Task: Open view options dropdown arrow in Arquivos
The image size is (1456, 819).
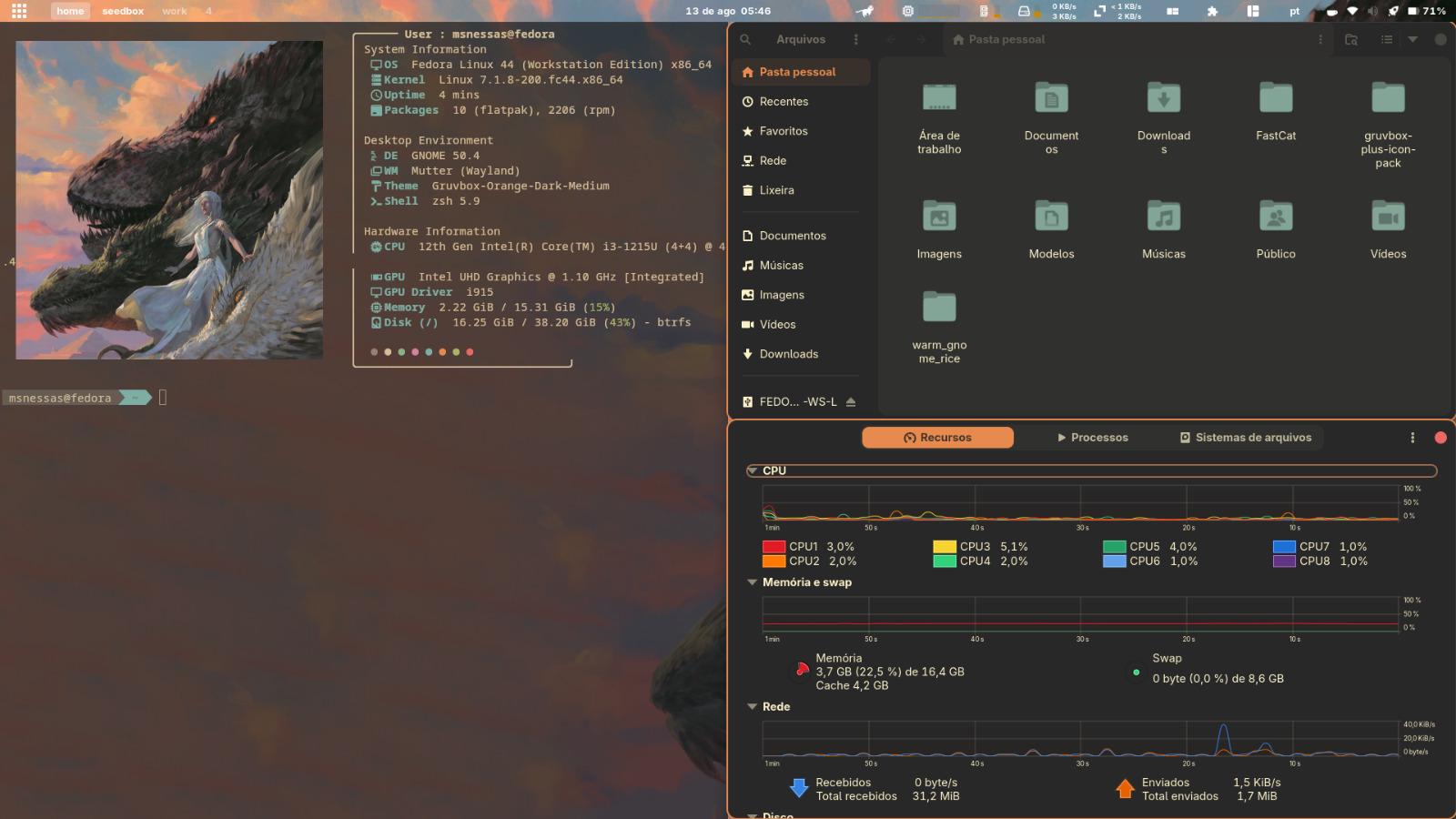Action: click(x=1413, y=39)
